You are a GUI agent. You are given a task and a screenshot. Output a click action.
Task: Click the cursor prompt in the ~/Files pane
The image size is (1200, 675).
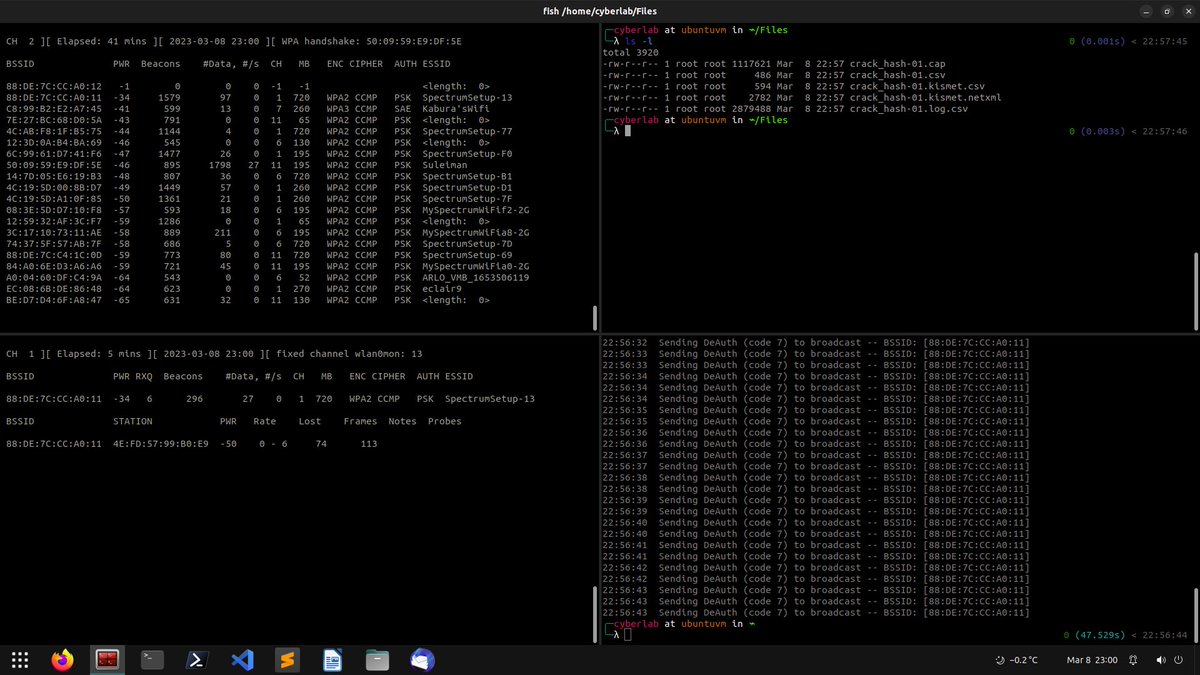pyautogui.click(x=628, y=131)
